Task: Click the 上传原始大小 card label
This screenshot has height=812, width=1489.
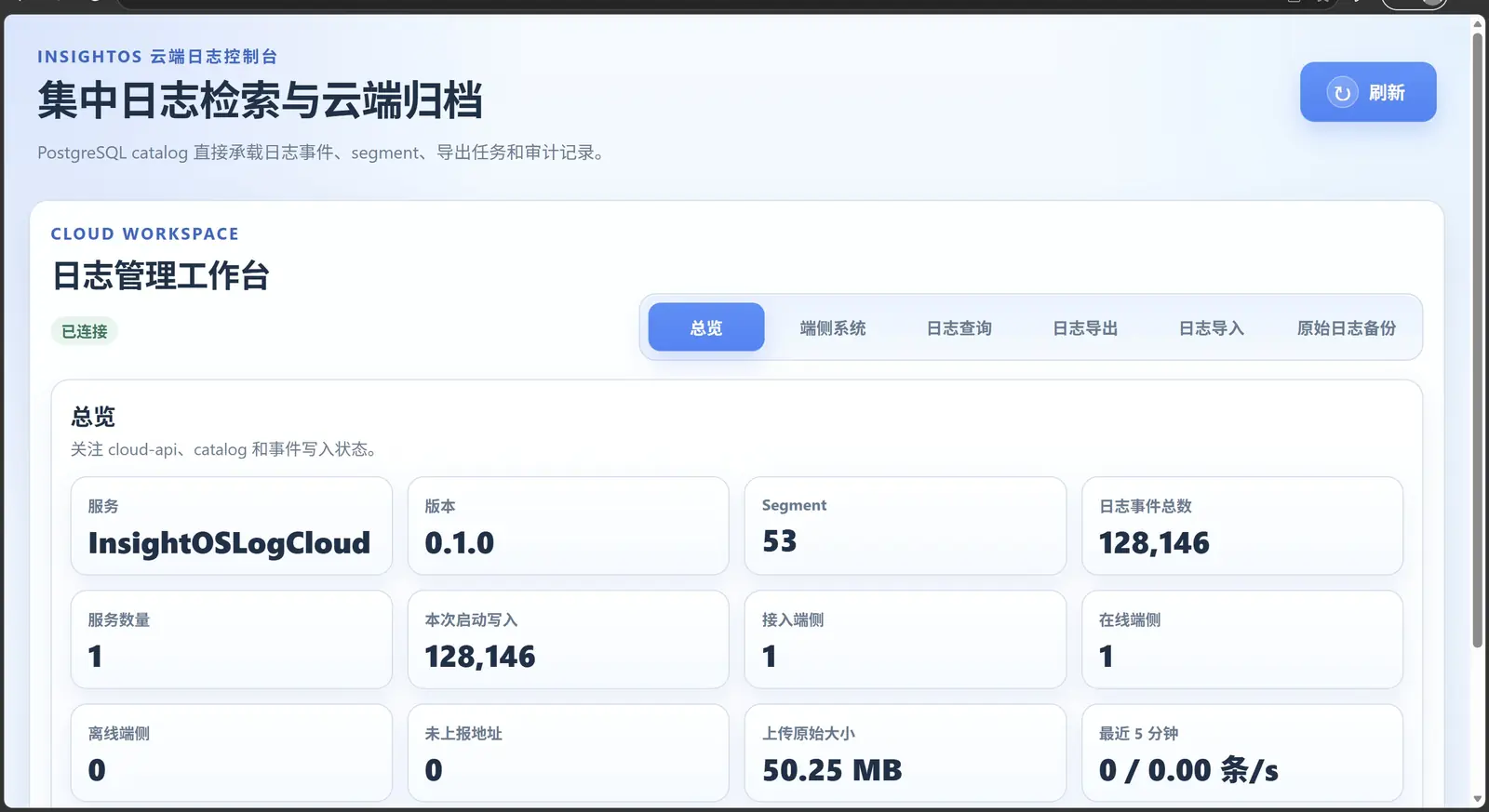Action: click(809, 733)
